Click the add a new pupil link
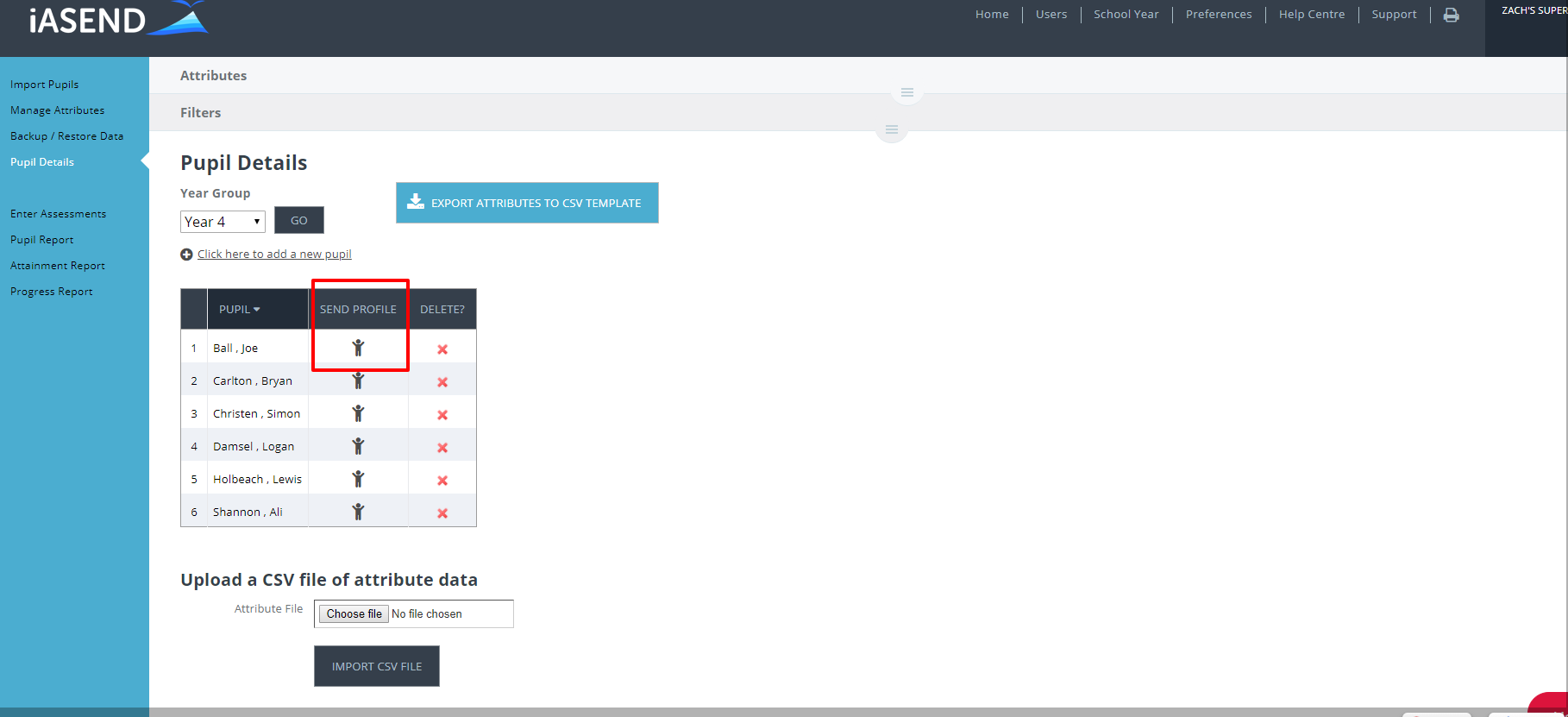 [274, 255]
